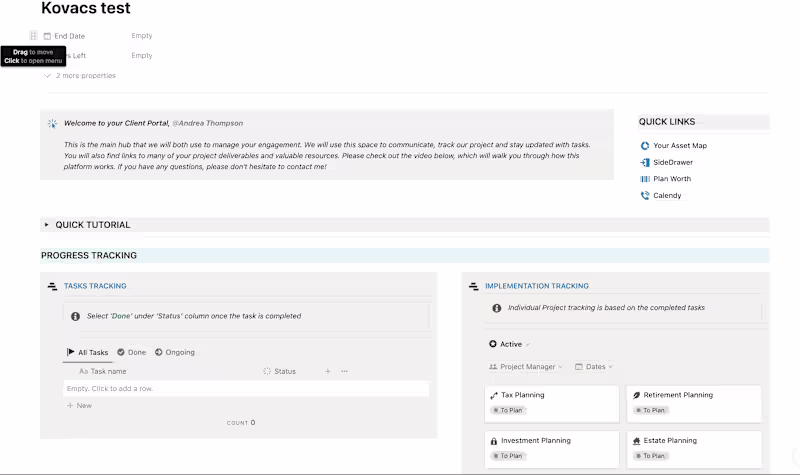The height and width of the screenshot is (475, 800).
Task: Click the drag handle beside End Date
Action: pyautogui.click(x=34, y=36)
